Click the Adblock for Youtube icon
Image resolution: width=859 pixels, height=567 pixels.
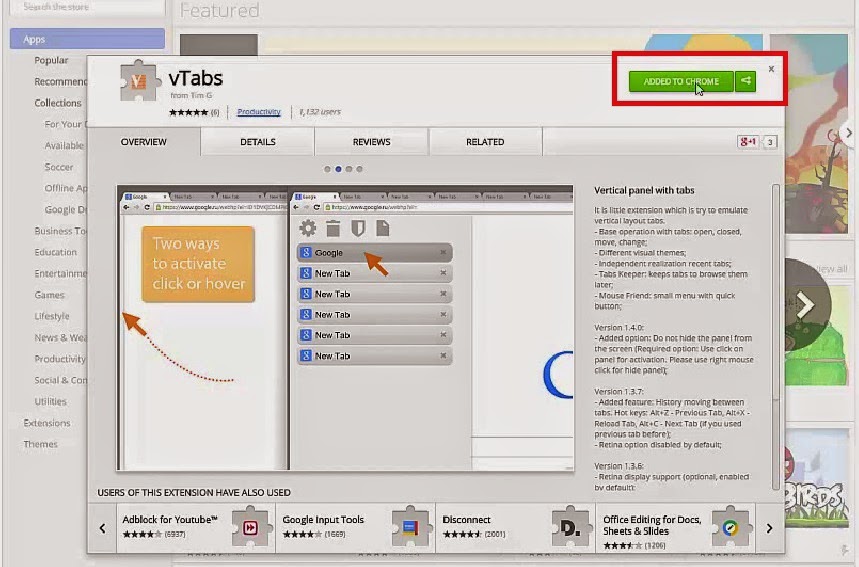click(x=250, y=527)
